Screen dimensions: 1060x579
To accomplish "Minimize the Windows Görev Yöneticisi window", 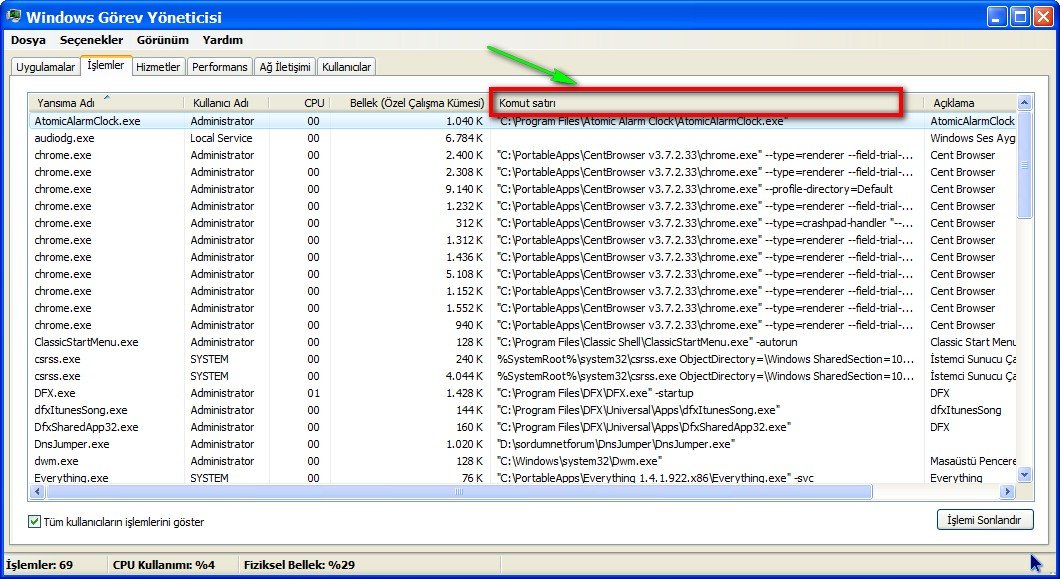I will [997, 17].
